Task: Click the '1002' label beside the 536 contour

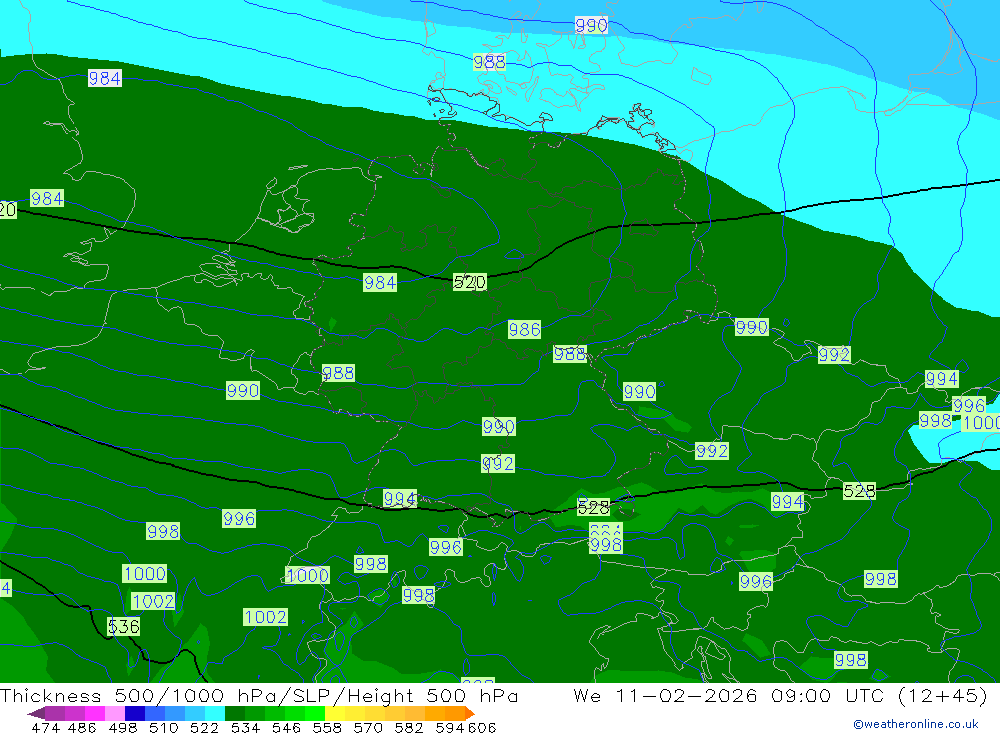Action: click(x=153, y=601)
